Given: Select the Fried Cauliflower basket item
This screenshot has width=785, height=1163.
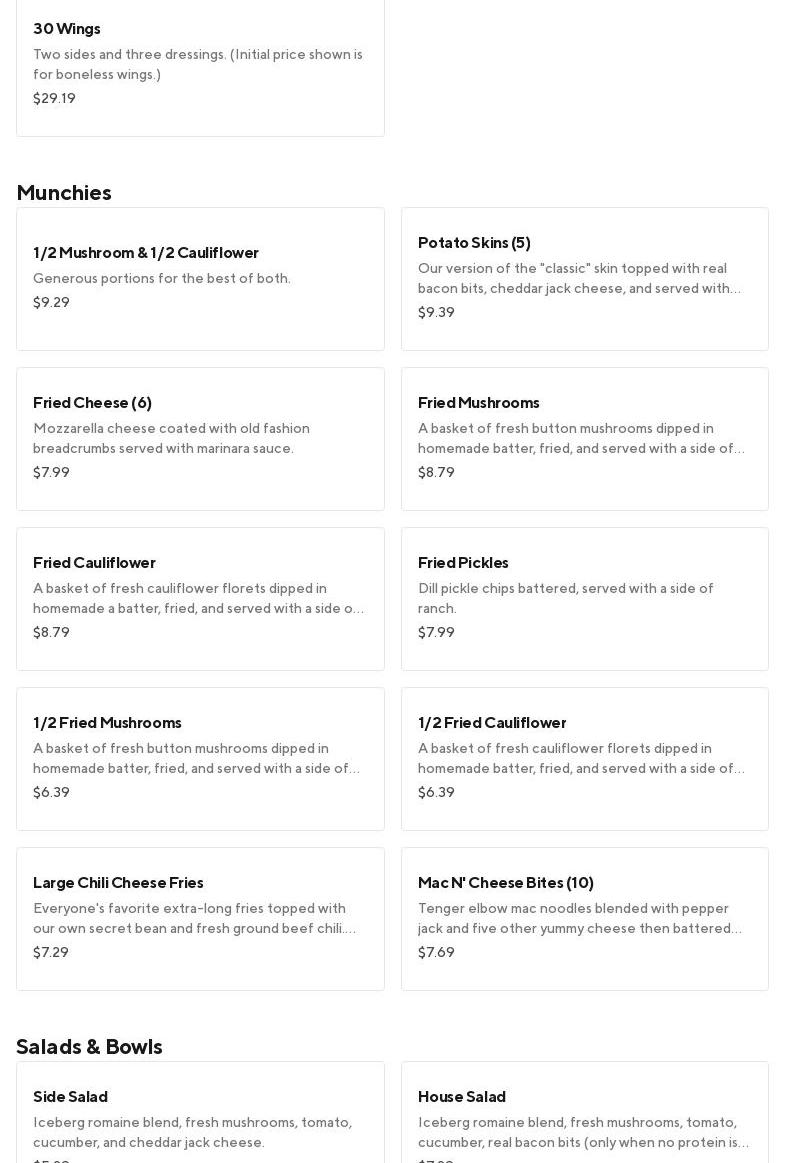Looking at the screenshot, I should tap(200, 598).
